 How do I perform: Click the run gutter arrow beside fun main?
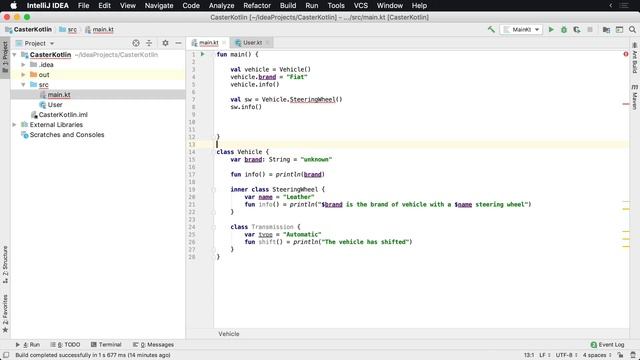pos(202,54)
